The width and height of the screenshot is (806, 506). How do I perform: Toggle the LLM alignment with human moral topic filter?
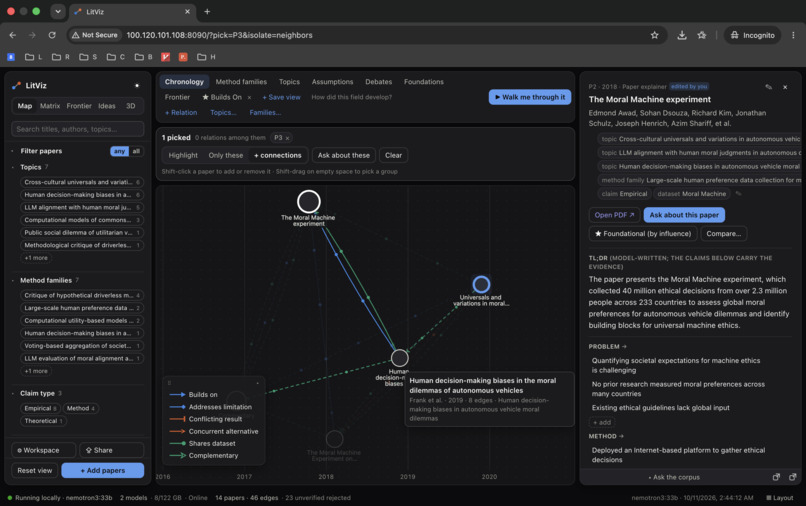(82, 207)
